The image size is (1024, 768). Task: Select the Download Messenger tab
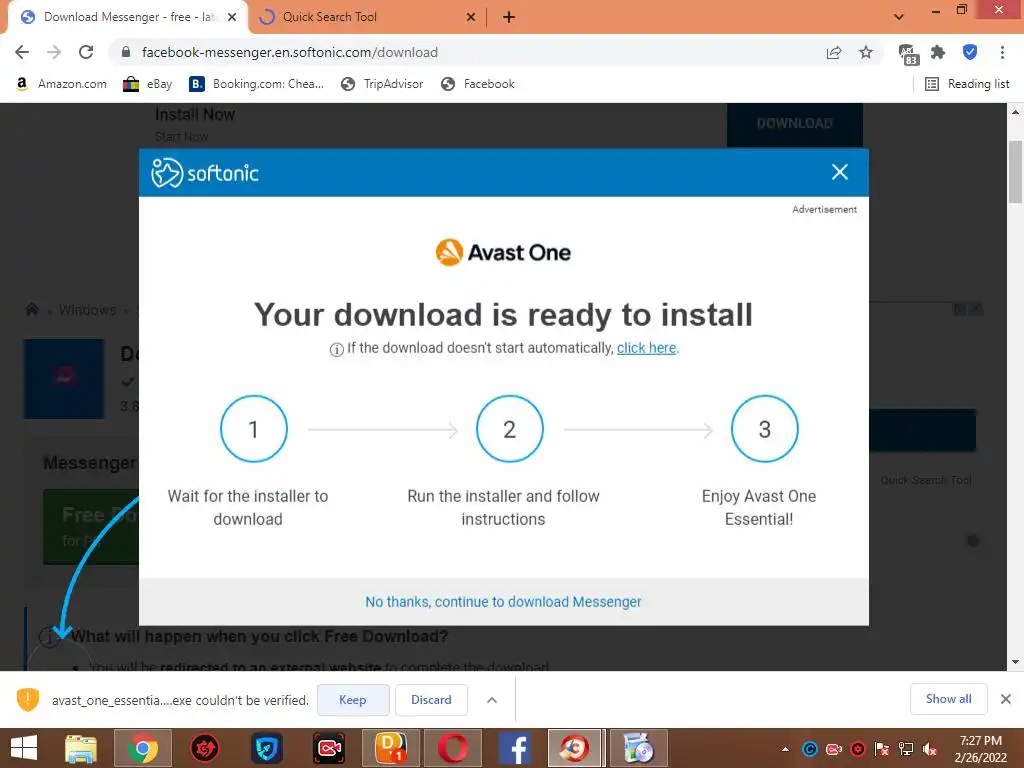pos(127,17)
